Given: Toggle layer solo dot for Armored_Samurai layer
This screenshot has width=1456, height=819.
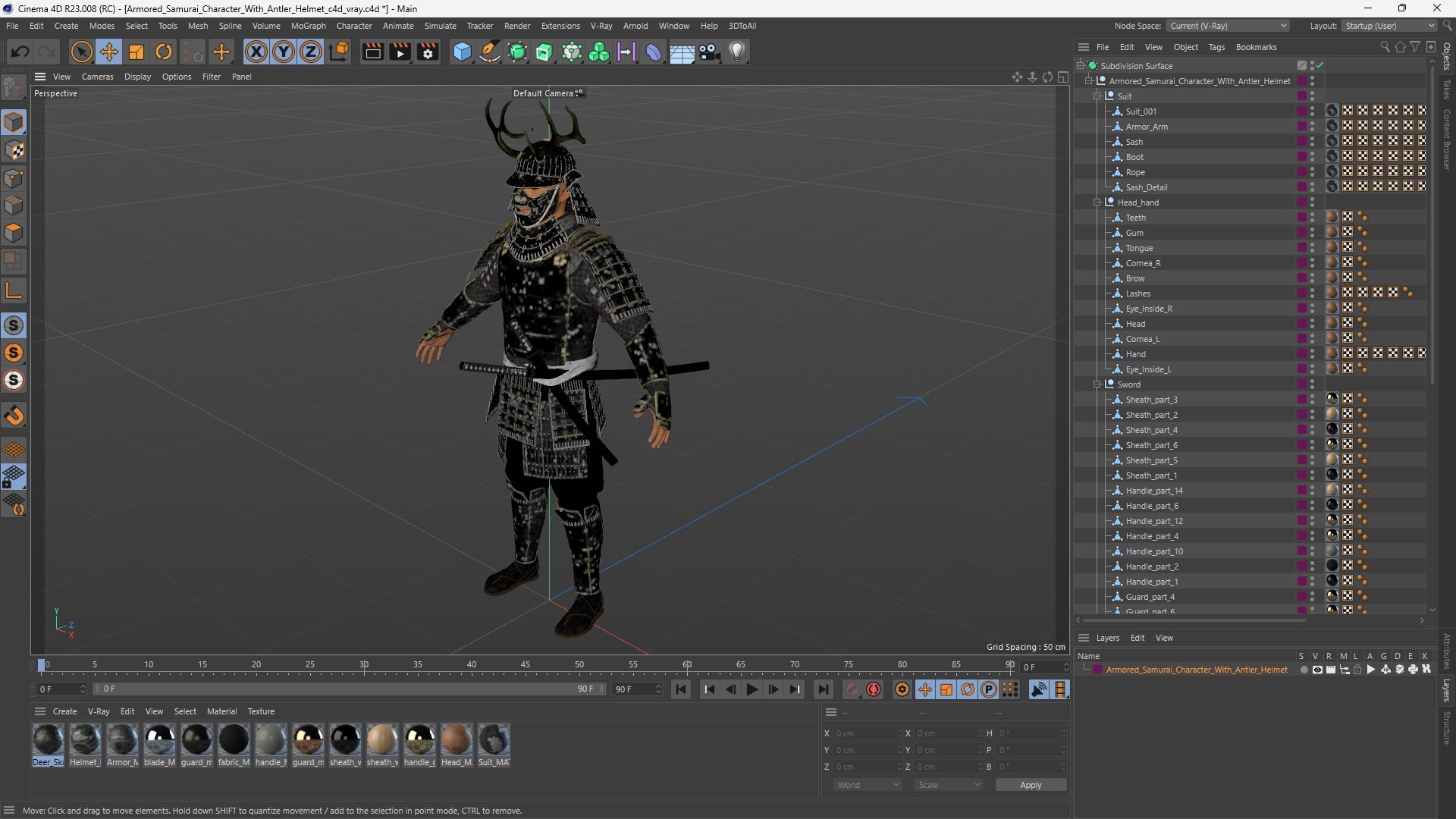Looking at the screenshot, I should (x=1304, y=670).
